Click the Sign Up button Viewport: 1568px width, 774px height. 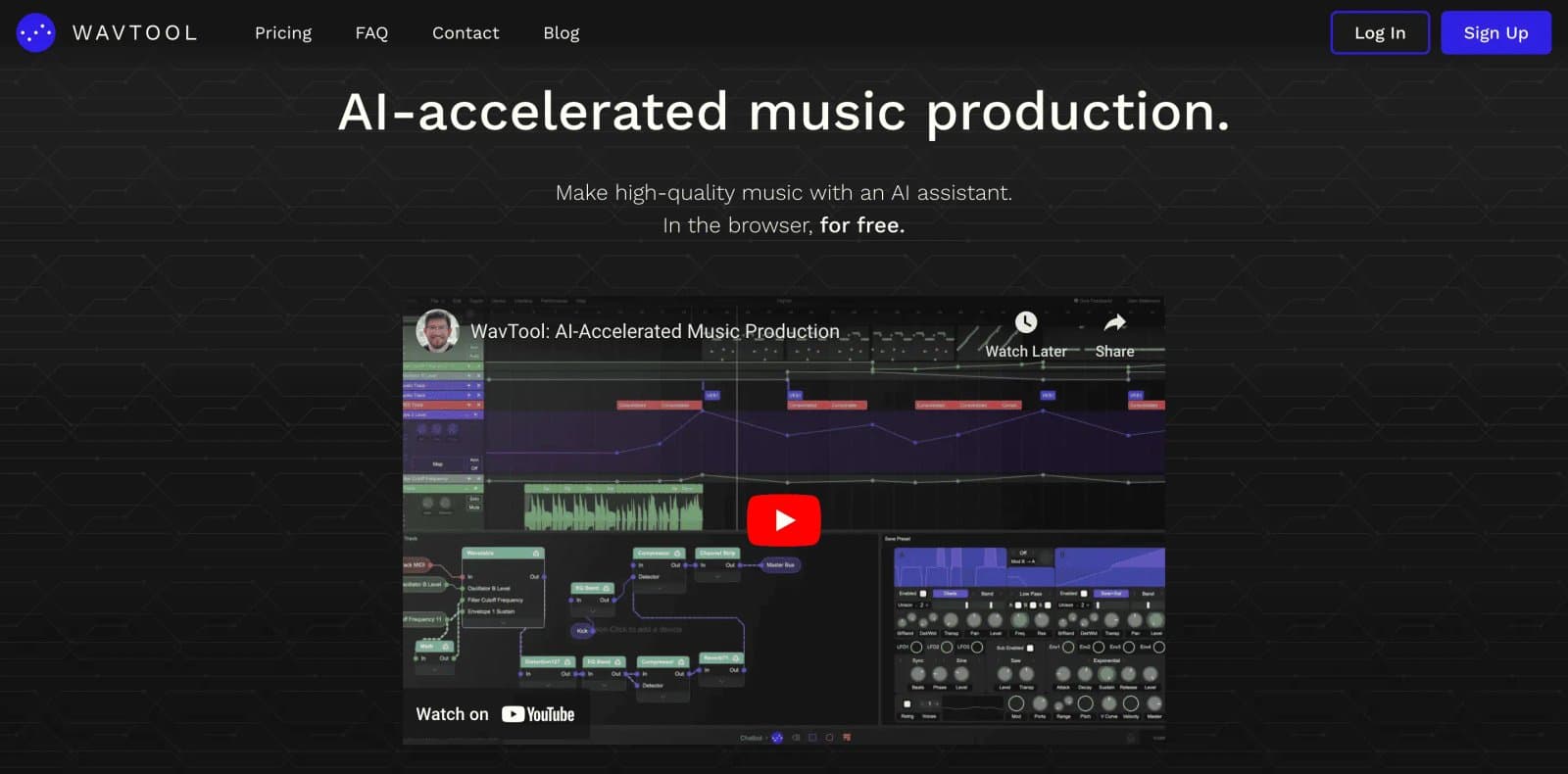click(1495, 32)
